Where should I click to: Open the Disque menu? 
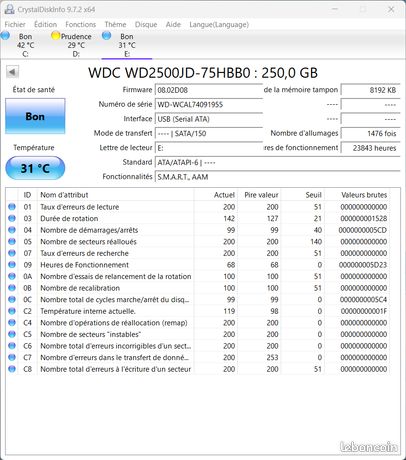(x=146, y=24)
